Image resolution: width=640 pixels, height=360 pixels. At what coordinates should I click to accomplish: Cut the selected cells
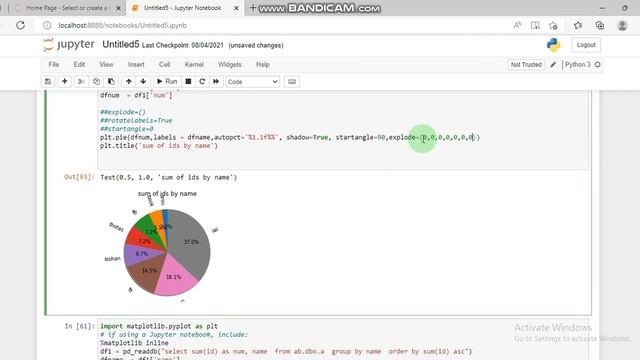point(81,82)
